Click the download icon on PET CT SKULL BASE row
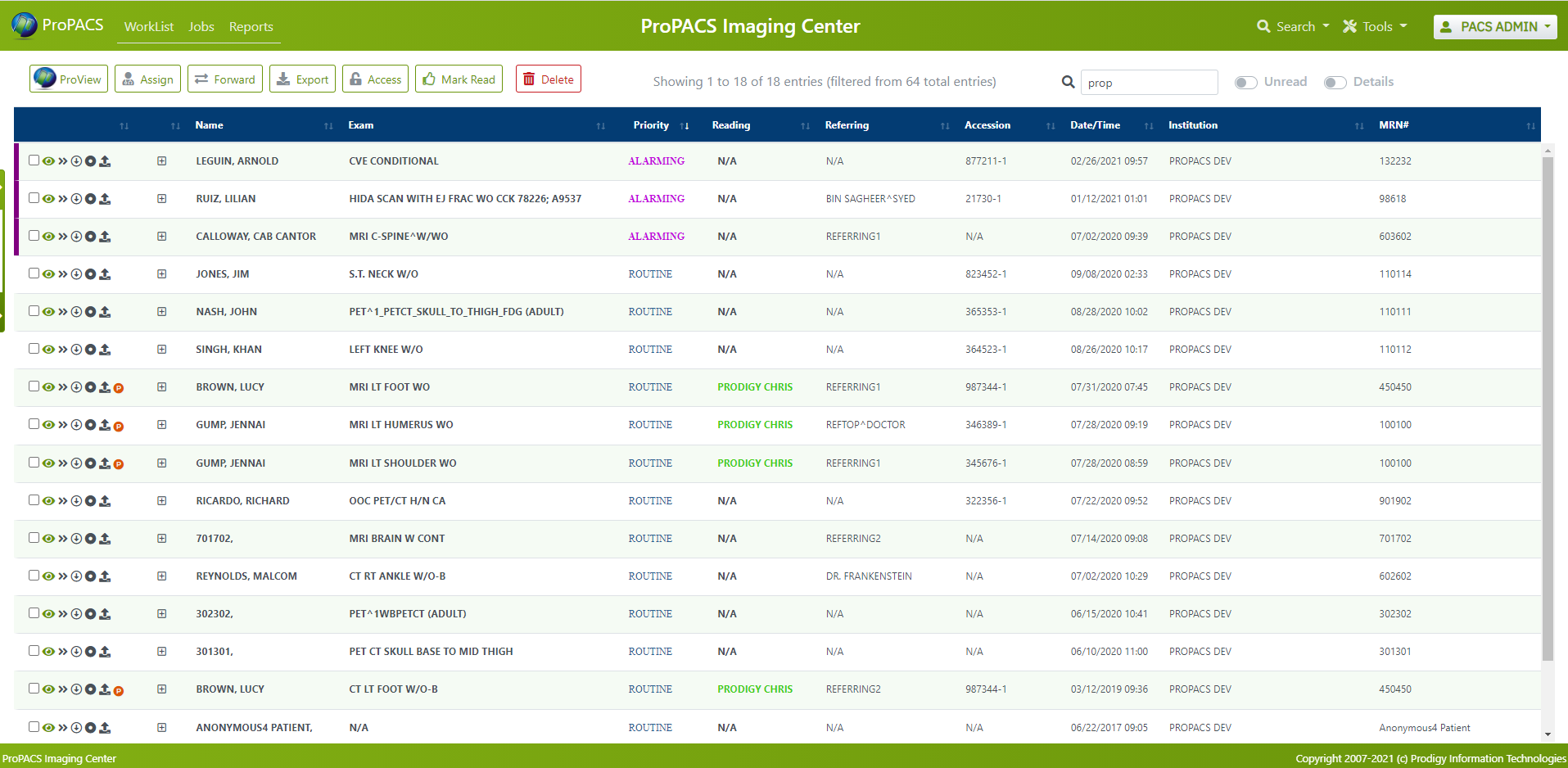The width and height of the screenshot is (1568, 768). pos(76,652)
